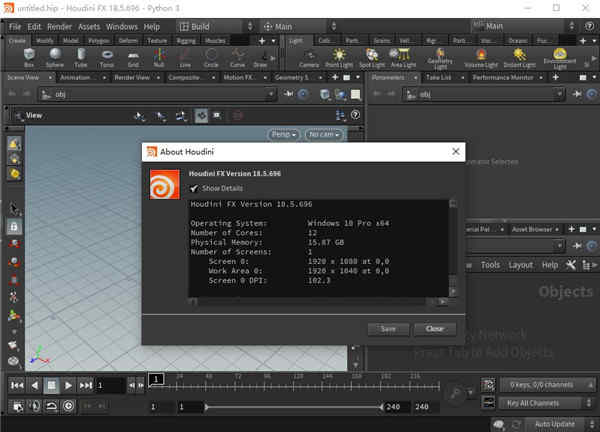Open the help icon beside Main desktop
The height and width of the screenshot is (432, 600).
[590, 26]
